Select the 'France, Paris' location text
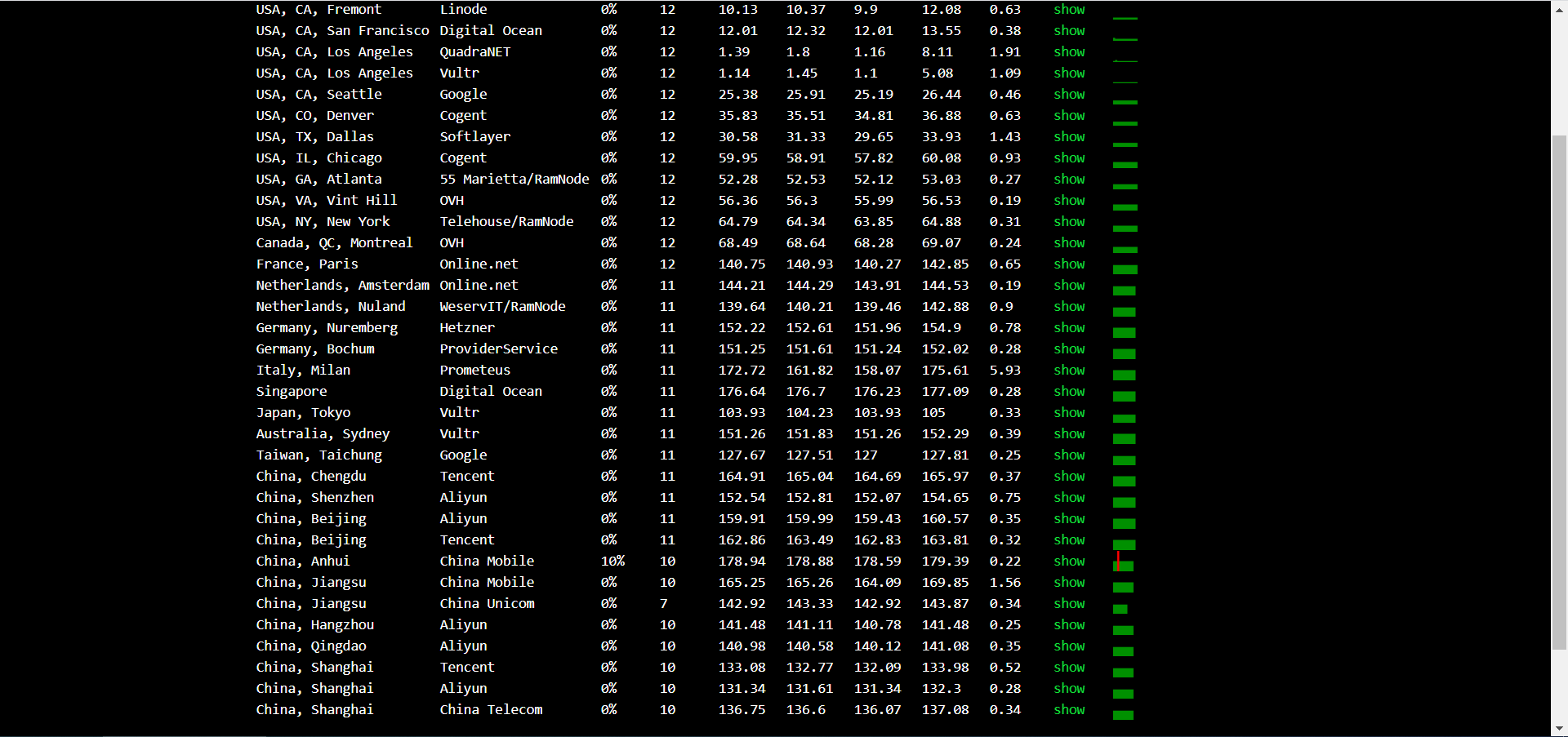This screenshot has height=737, width=1568. point(307,264)
